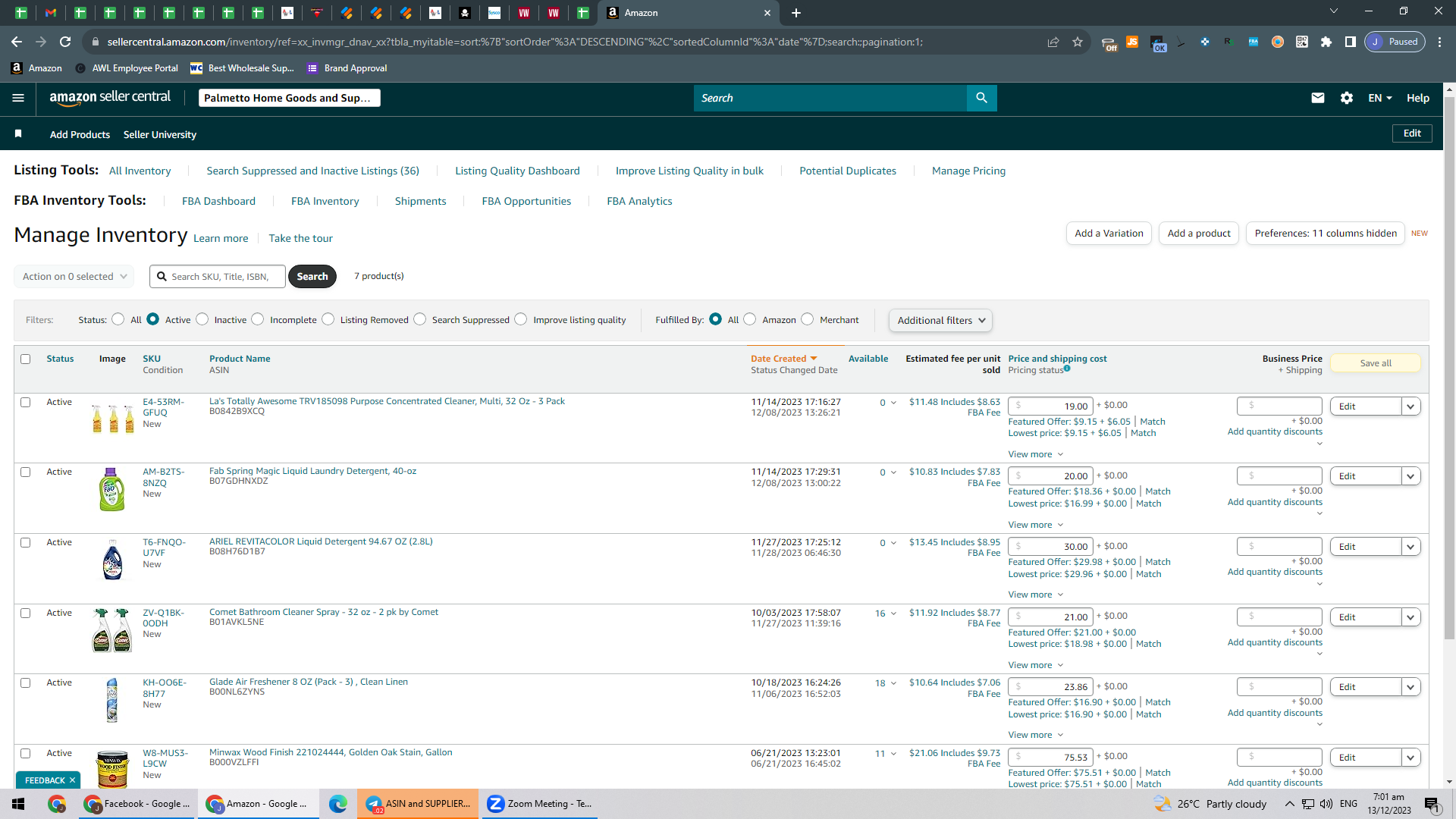Click the Add a product button
The image size is (1456, 819).
(1199, 234)
